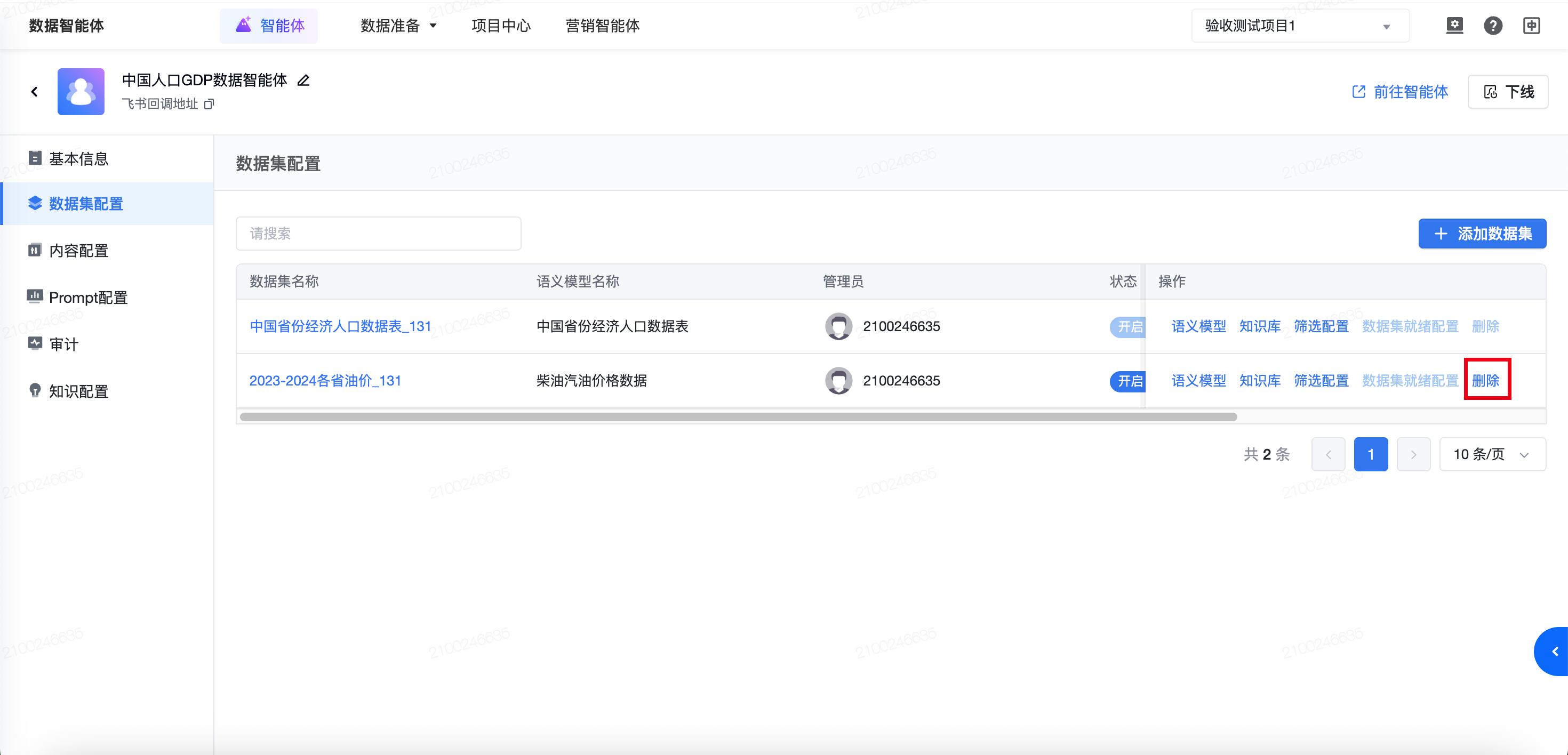
Task: Open 数据集就绪配置 for 2023-2024各省油价_131
Action: click(x=1410, y=381)
